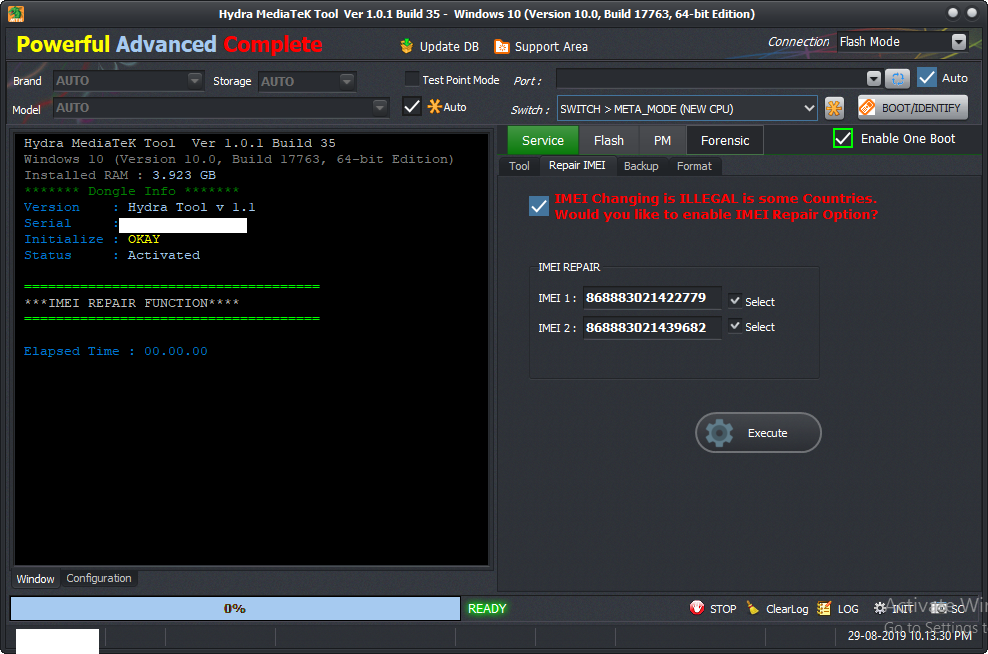
Task: Open the Forensic tab
Action: point(725,141)
